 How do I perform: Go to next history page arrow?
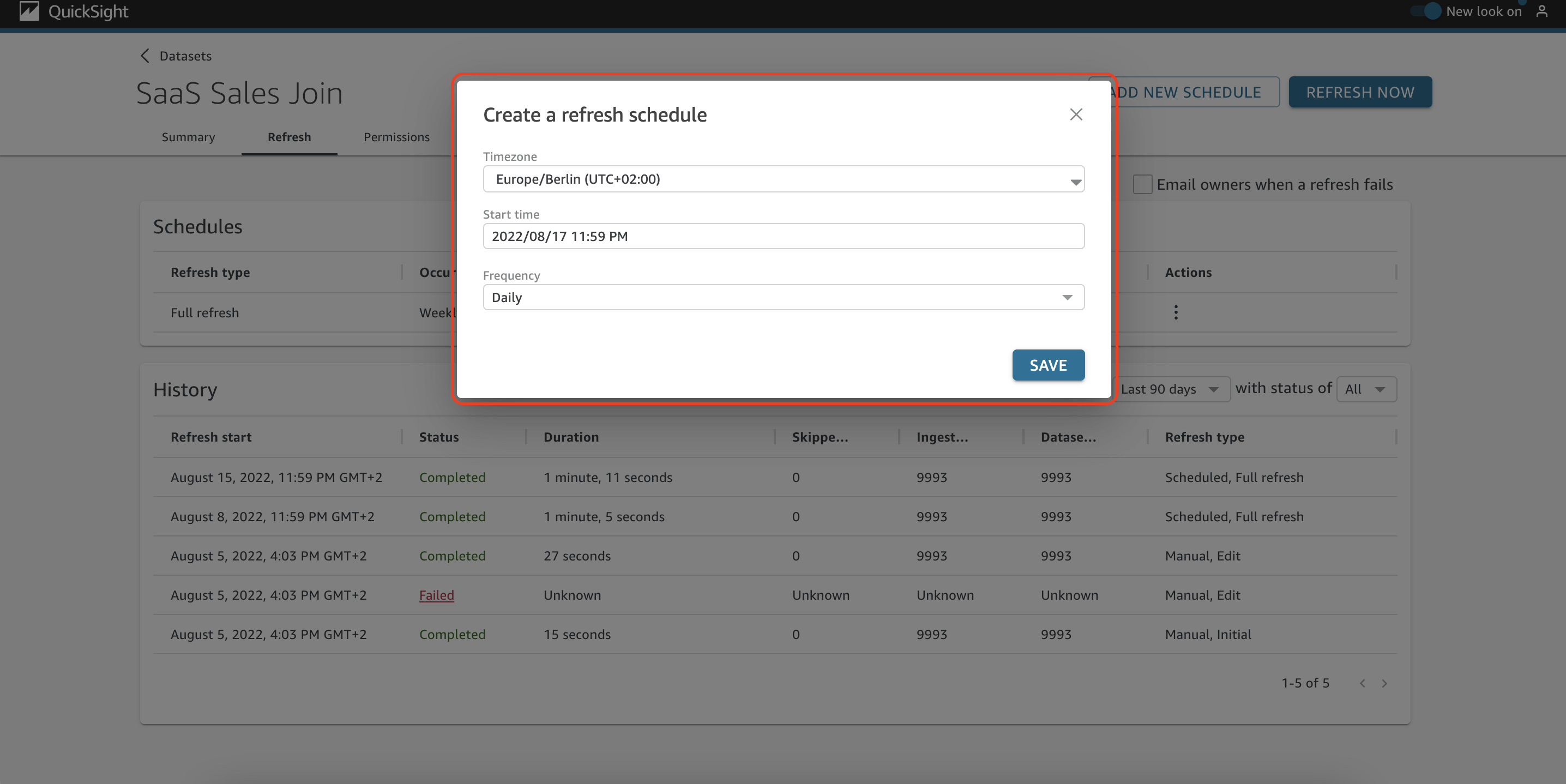1384,683
